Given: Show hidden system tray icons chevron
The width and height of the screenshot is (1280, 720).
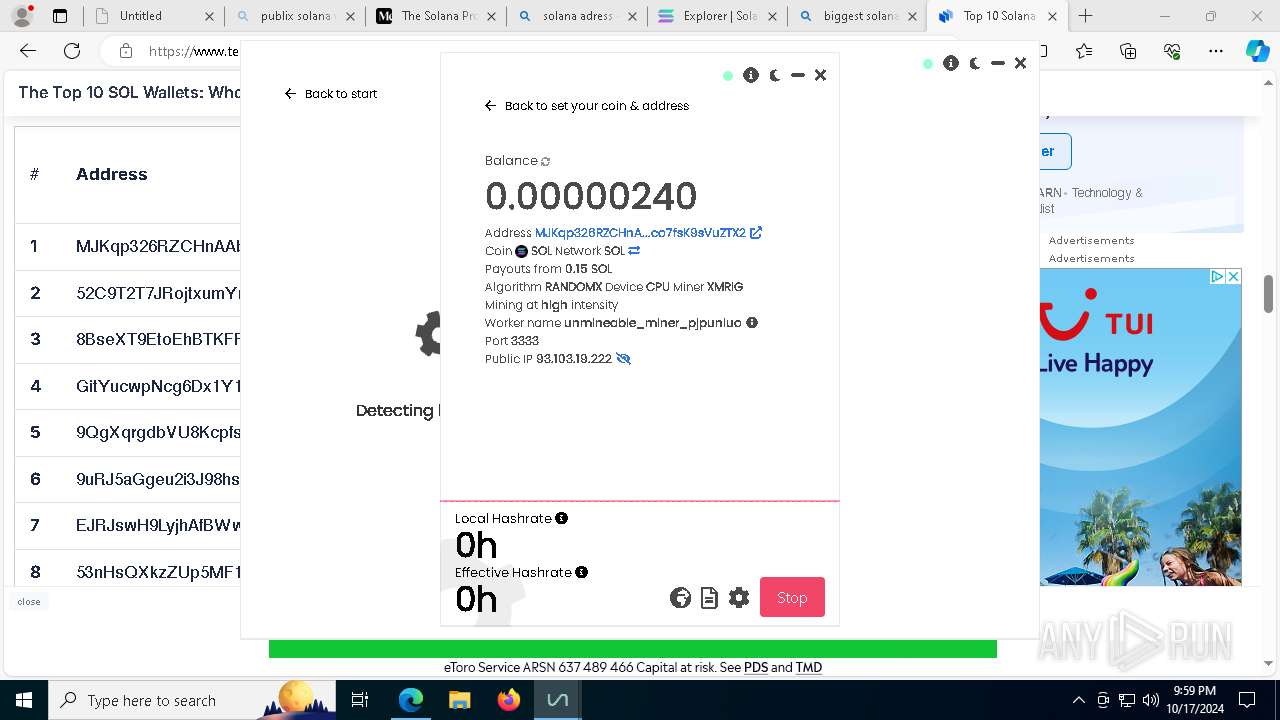Looking at the screenshot, I should point(1078,700).
